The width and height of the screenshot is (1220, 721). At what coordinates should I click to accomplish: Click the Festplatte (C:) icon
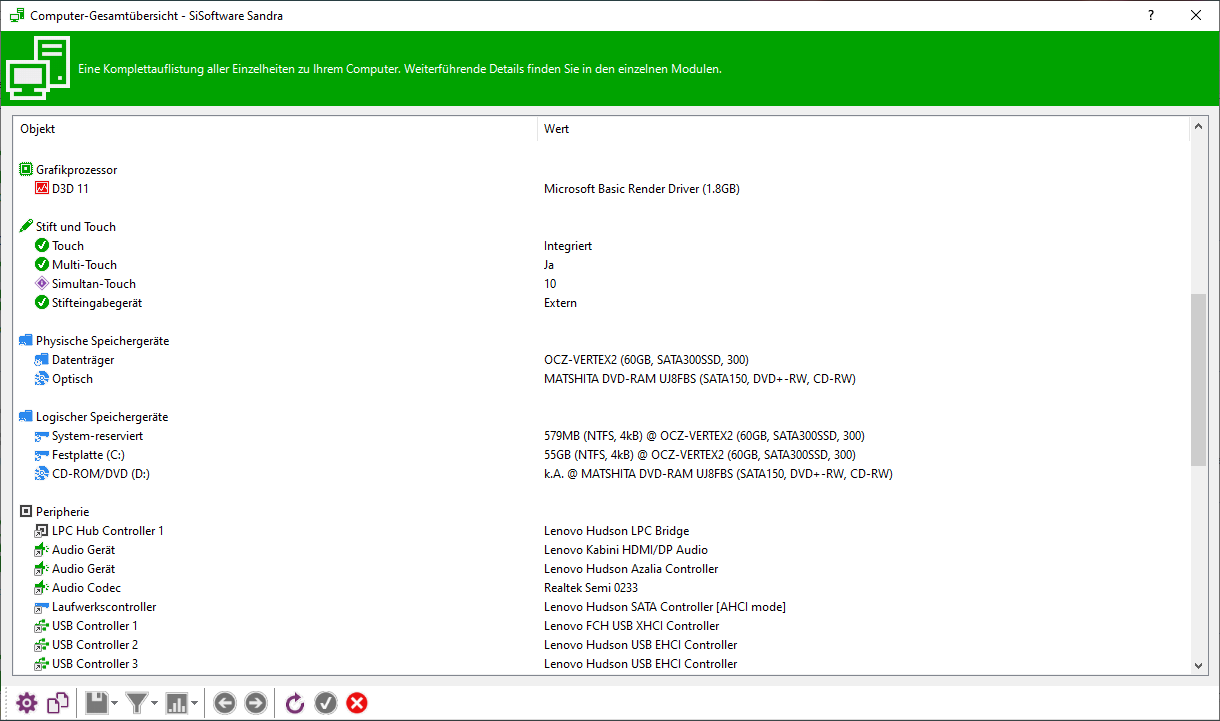coord(42,455)
